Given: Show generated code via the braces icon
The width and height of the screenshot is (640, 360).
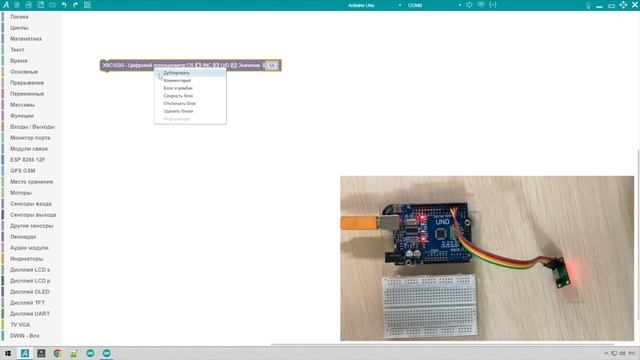Looking at the screenshot, I should (493, 5).
